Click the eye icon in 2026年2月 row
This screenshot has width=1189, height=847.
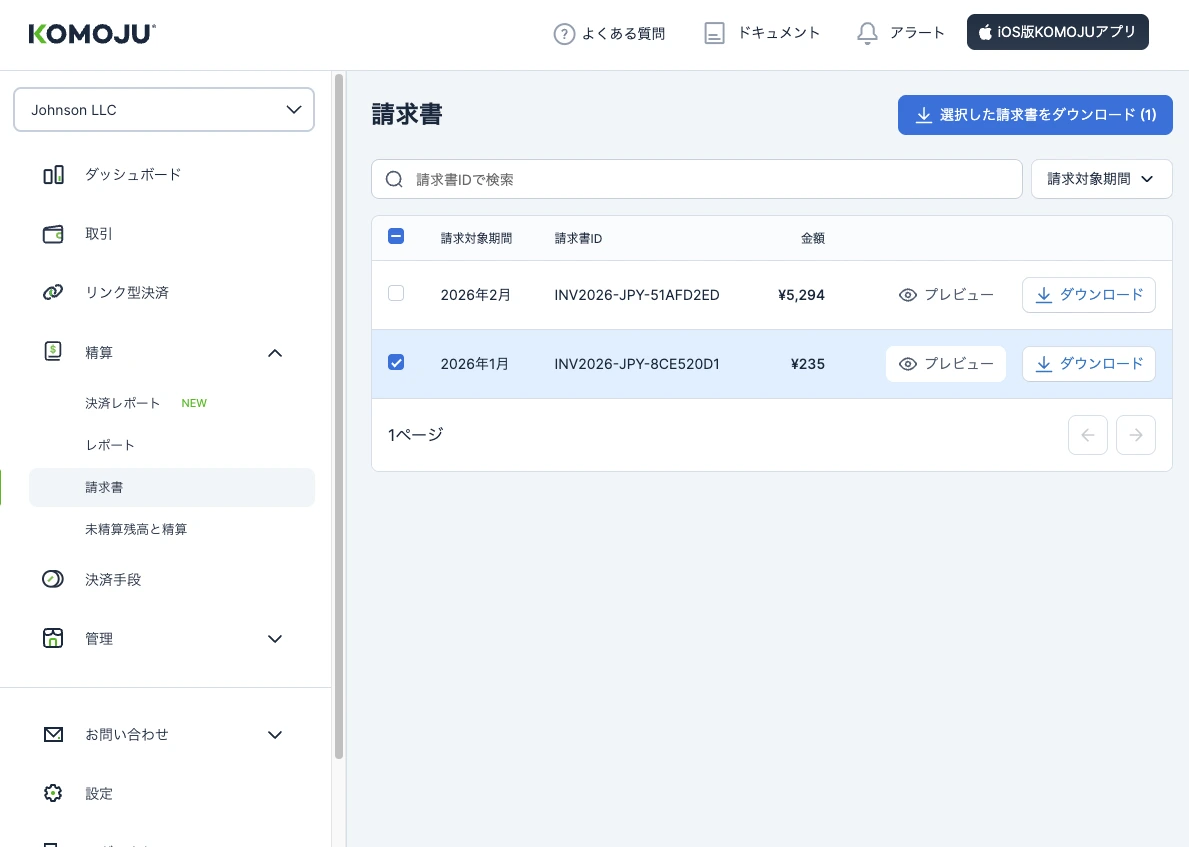click(x=908, y=295)
